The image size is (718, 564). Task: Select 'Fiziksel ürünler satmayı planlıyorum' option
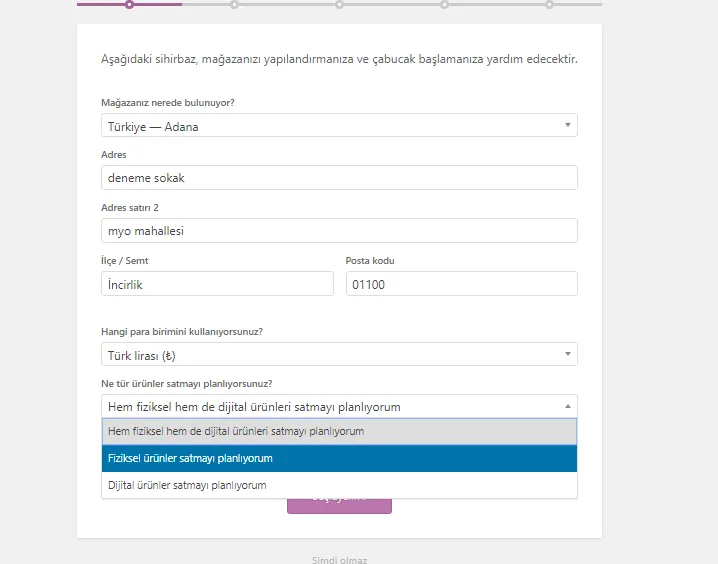[x=339, y=458]
